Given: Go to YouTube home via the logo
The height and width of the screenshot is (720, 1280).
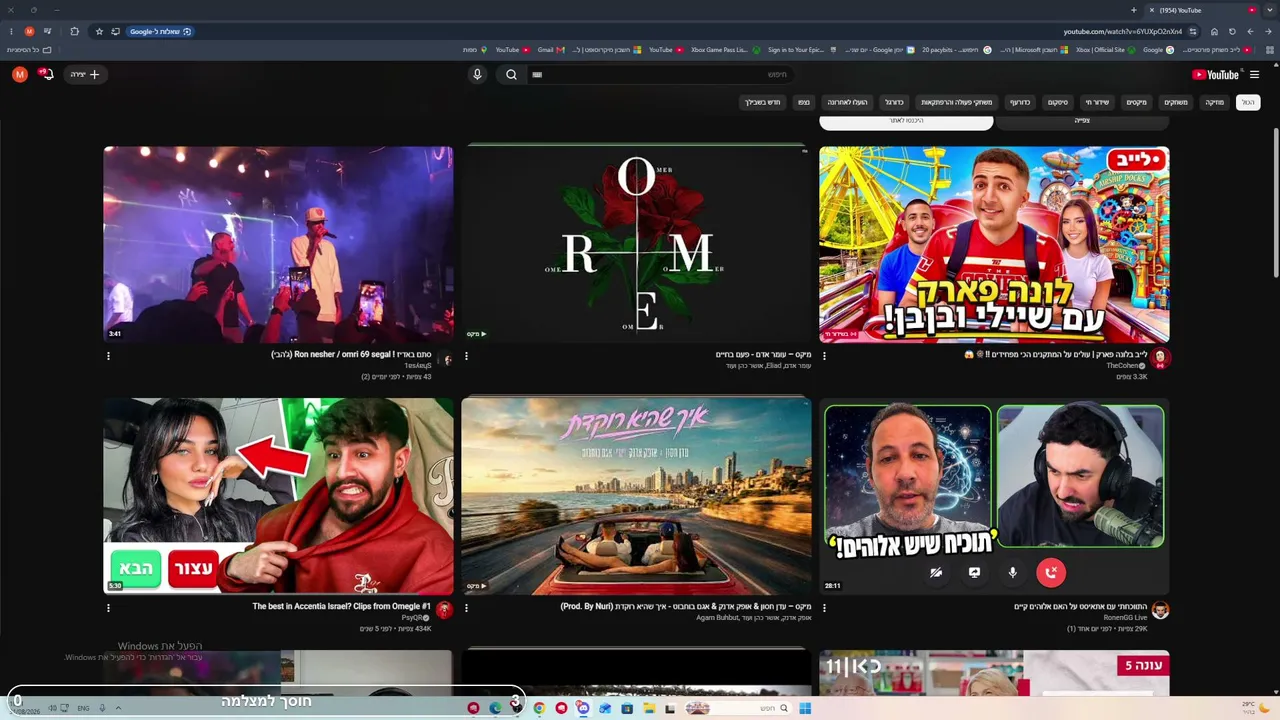Looking at the screenshot, I should 1215,74.
